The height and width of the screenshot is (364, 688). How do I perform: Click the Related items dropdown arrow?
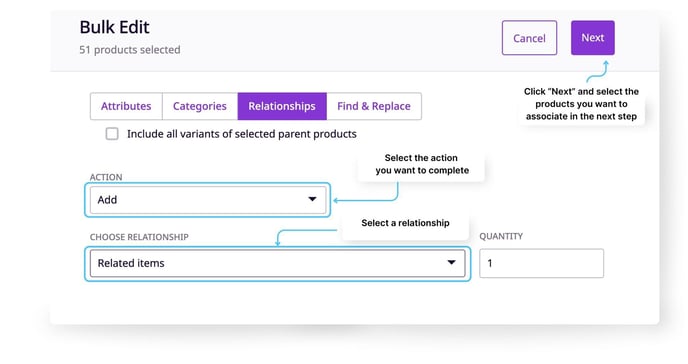[x=451, y=262]
